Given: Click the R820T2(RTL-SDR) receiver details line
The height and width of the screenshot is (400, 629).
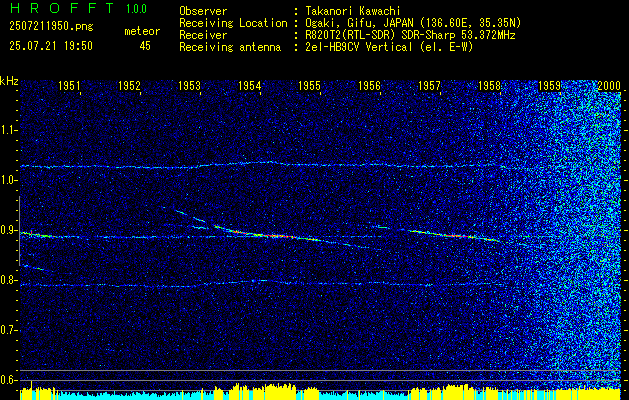Looking at the screenshot, I should [410, 35].
